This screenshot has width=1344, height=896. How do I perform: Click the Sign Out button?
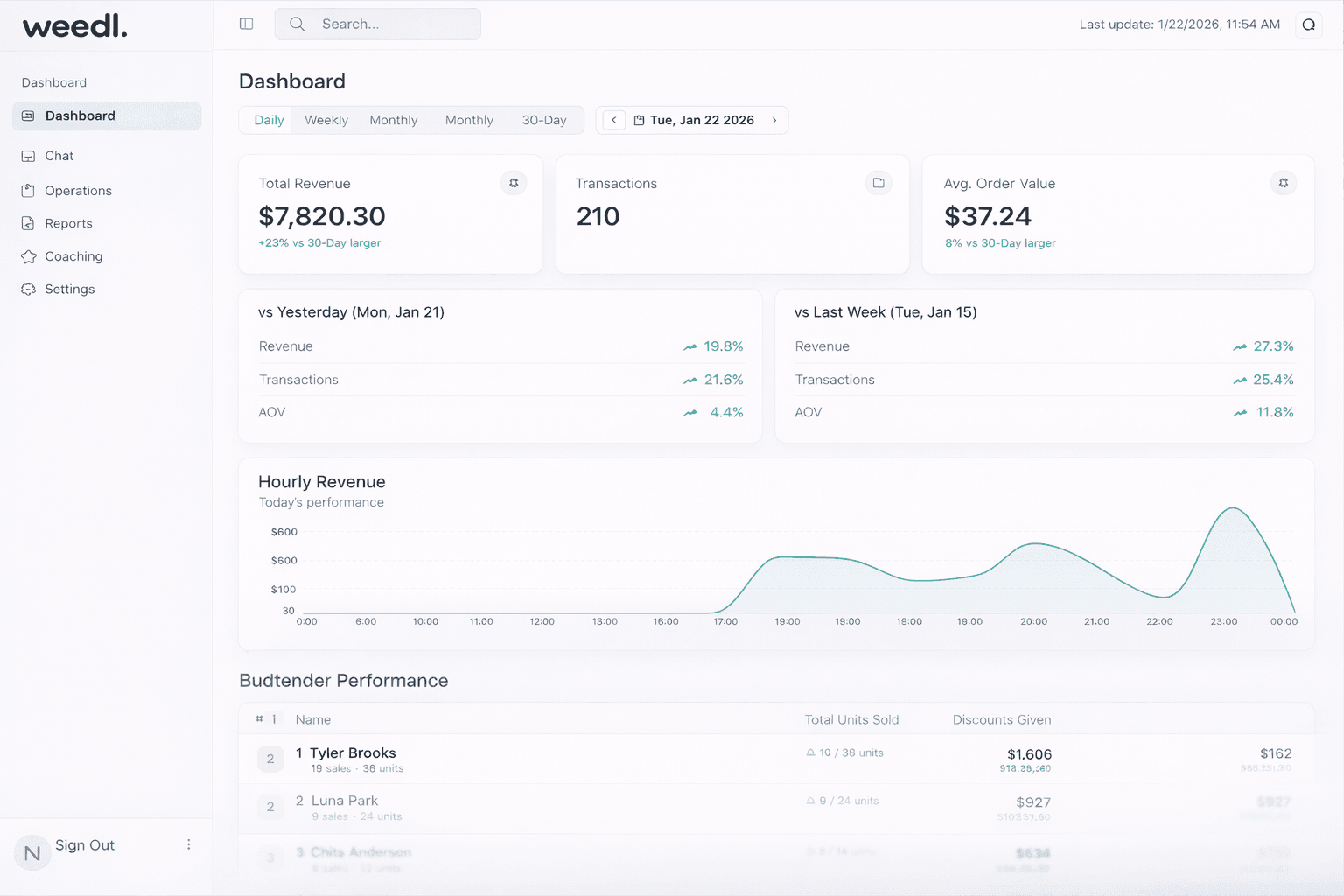pos(85,844)
